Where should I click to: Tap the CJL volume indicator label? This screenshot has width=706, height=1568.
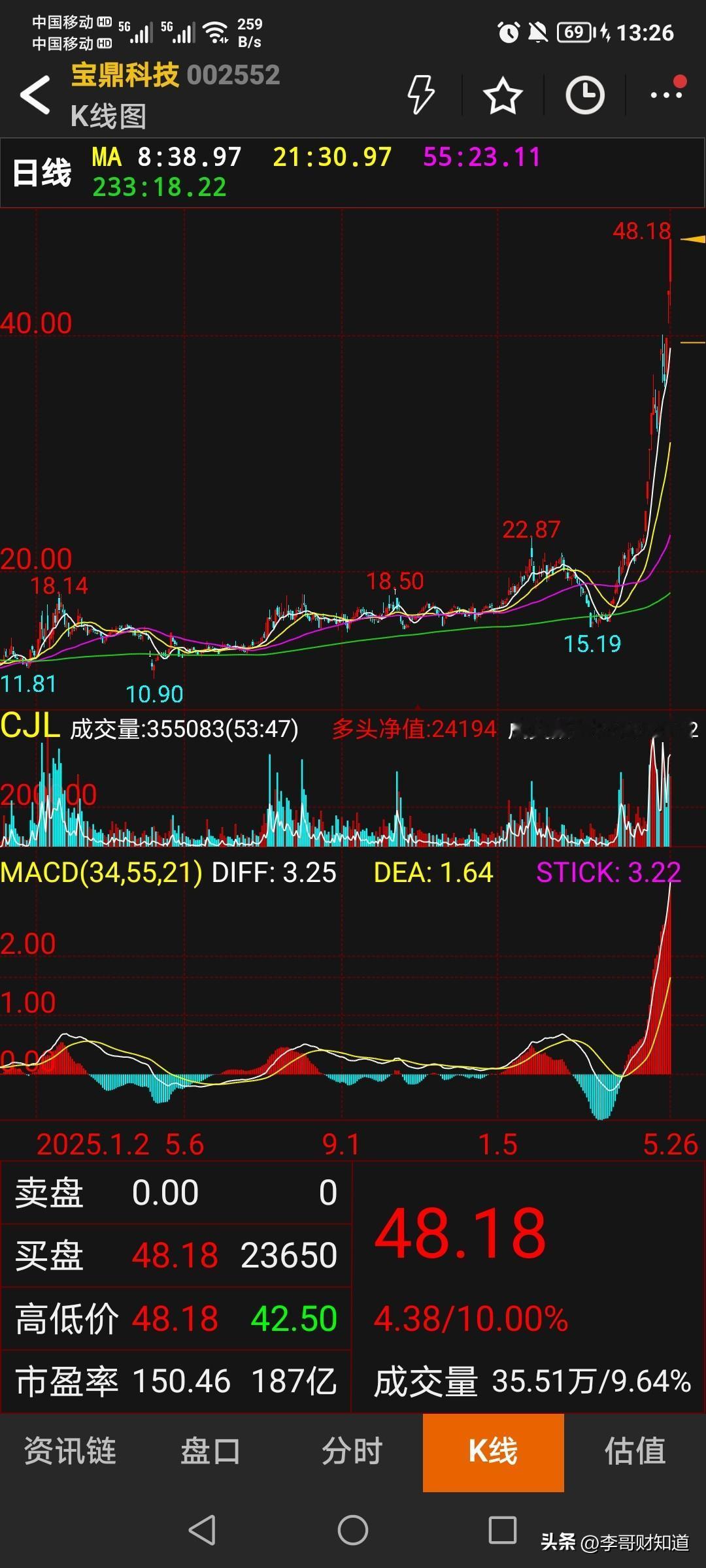[30, 726]
